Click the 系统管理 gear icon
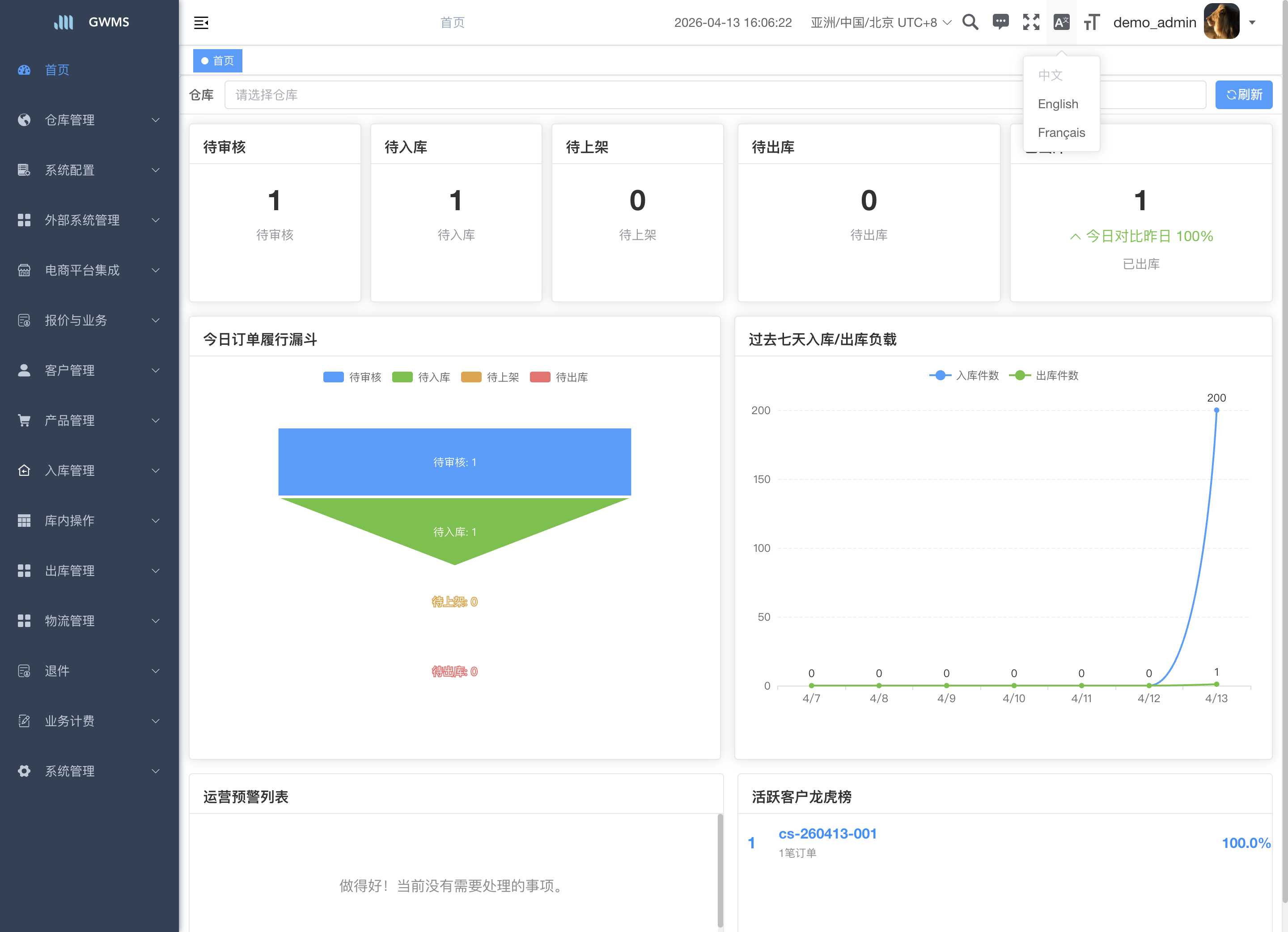 click(x=24, y=771)
